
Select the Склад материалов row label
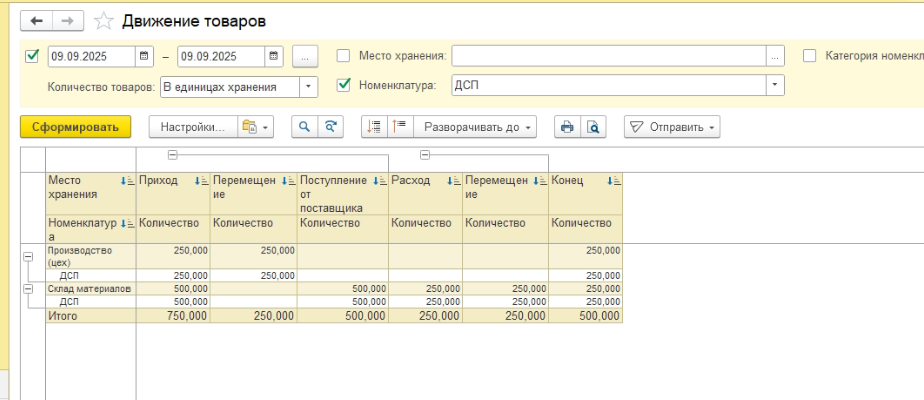pos(89,289)
